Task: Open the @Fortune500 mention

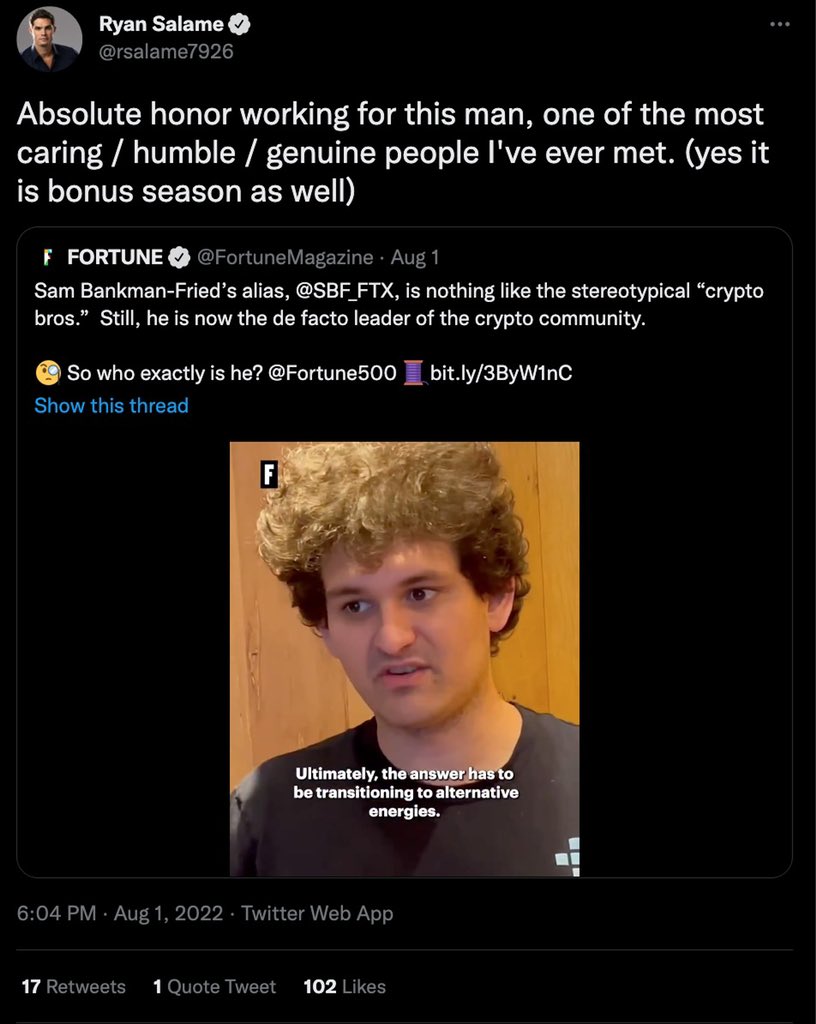Action: [x=333, y=374]
